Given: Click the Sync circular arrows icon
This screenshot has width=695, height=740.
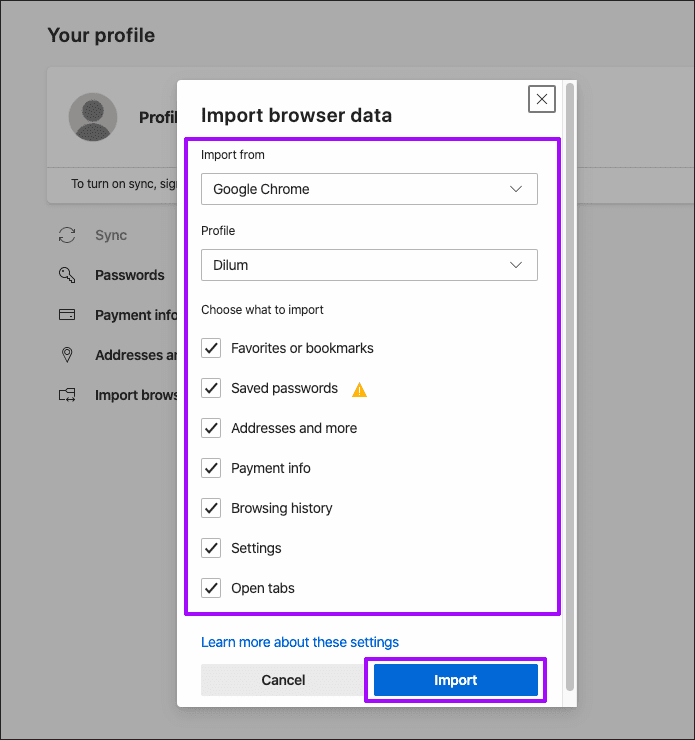Looking at the screenshot, I should 68,235.
